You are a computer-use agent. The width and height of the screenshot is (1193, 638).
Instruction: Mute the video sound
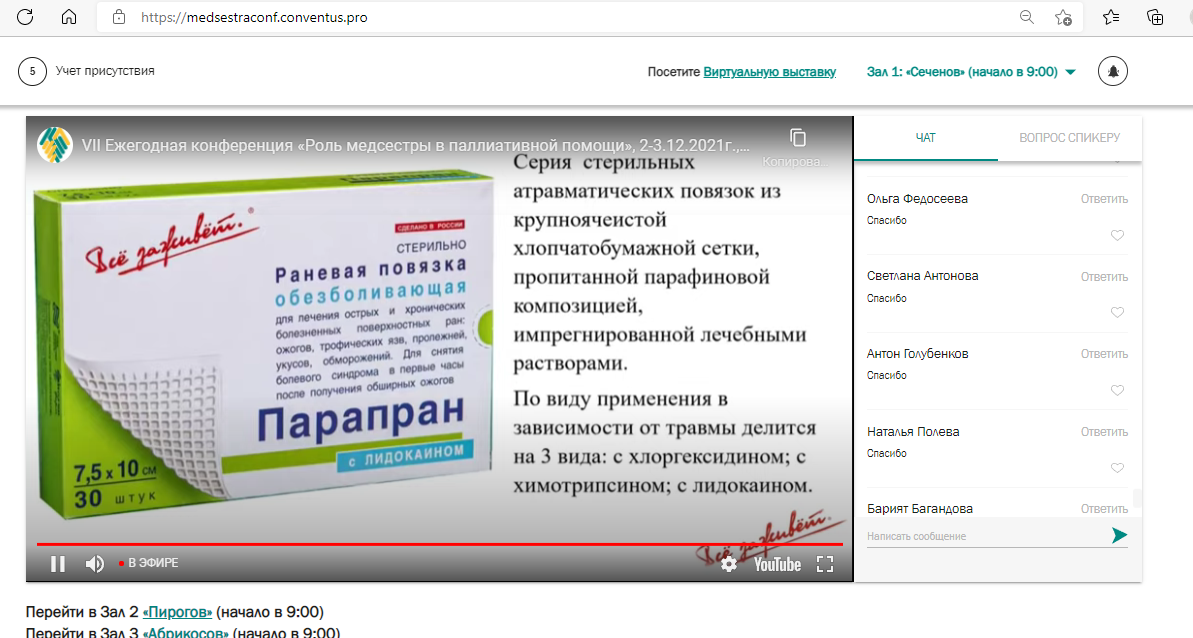94,563
